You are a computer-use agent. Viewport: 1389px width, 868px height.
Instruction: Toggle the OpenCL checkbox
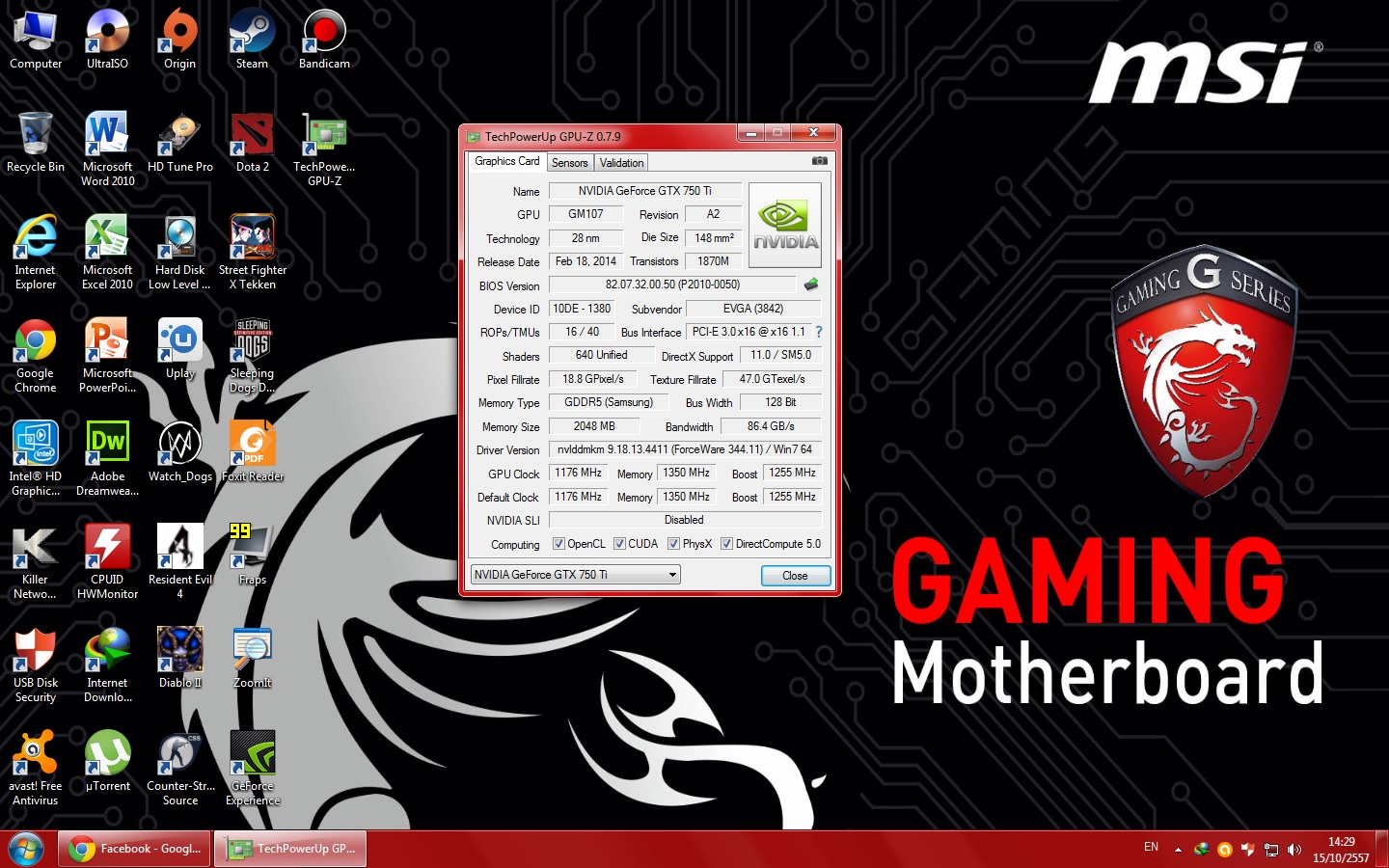coord(558,544)
